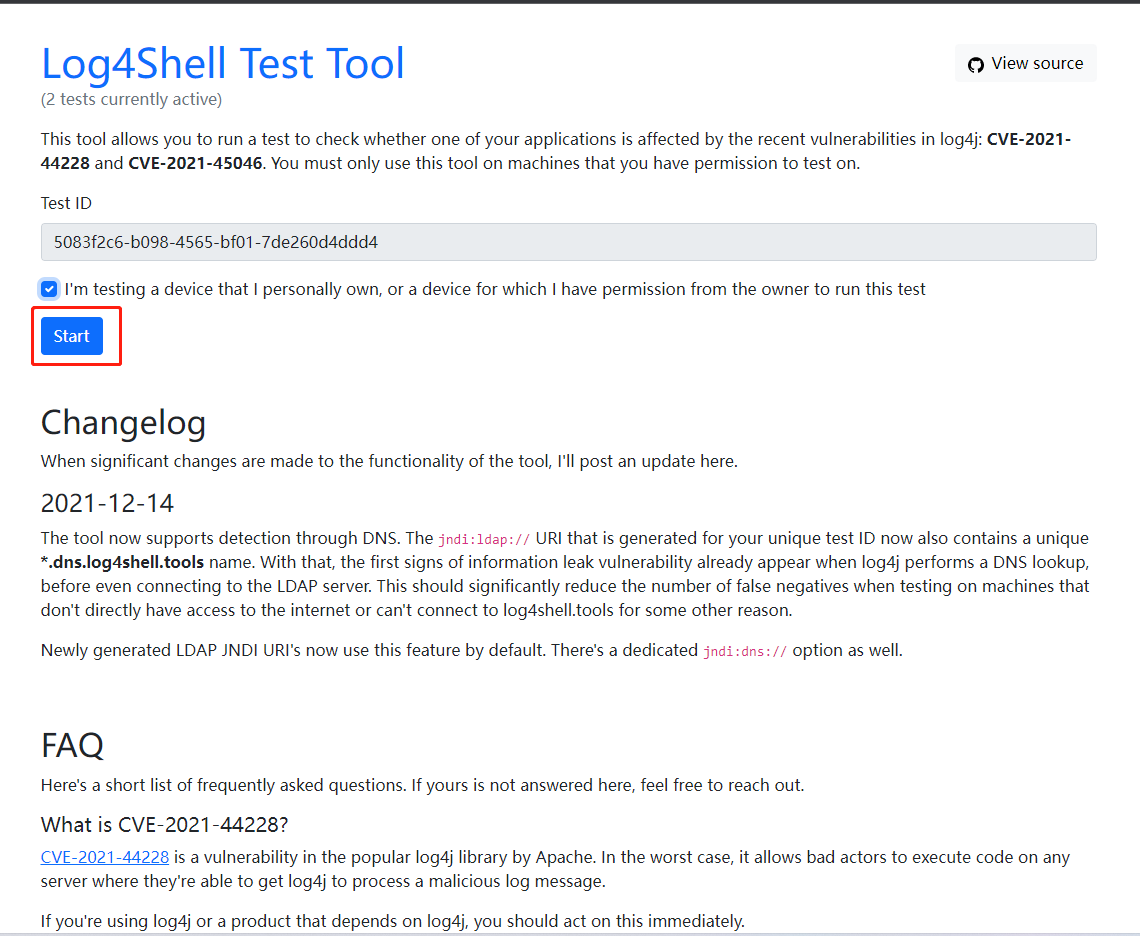Click the "What is CVE-2021-44228?" question heading
This screenshot has height=936, width=1140.
tap(165, 824)
